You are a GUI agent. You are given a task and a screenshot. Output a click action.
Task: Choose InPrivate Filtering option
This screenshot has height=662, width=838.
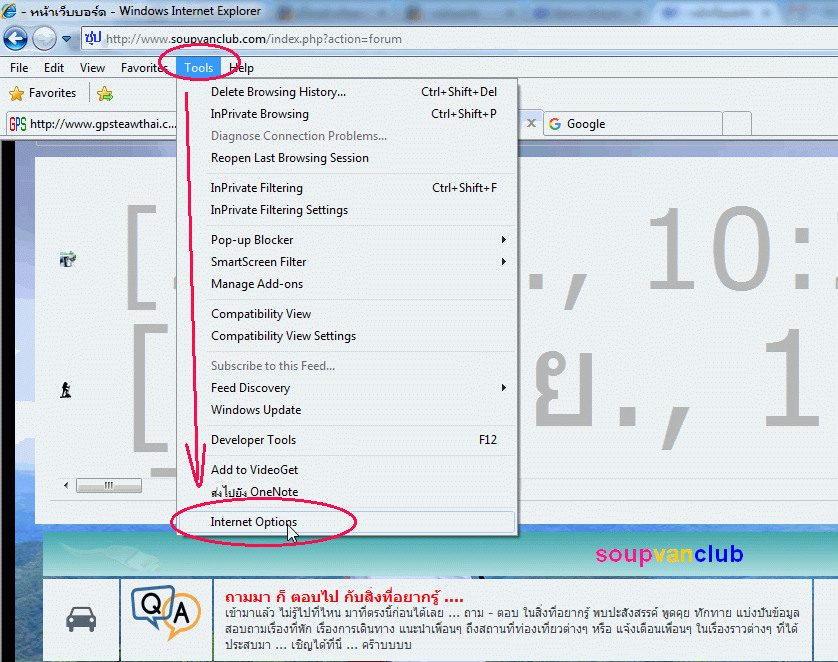pyautogui.click(x=347, y=188)
